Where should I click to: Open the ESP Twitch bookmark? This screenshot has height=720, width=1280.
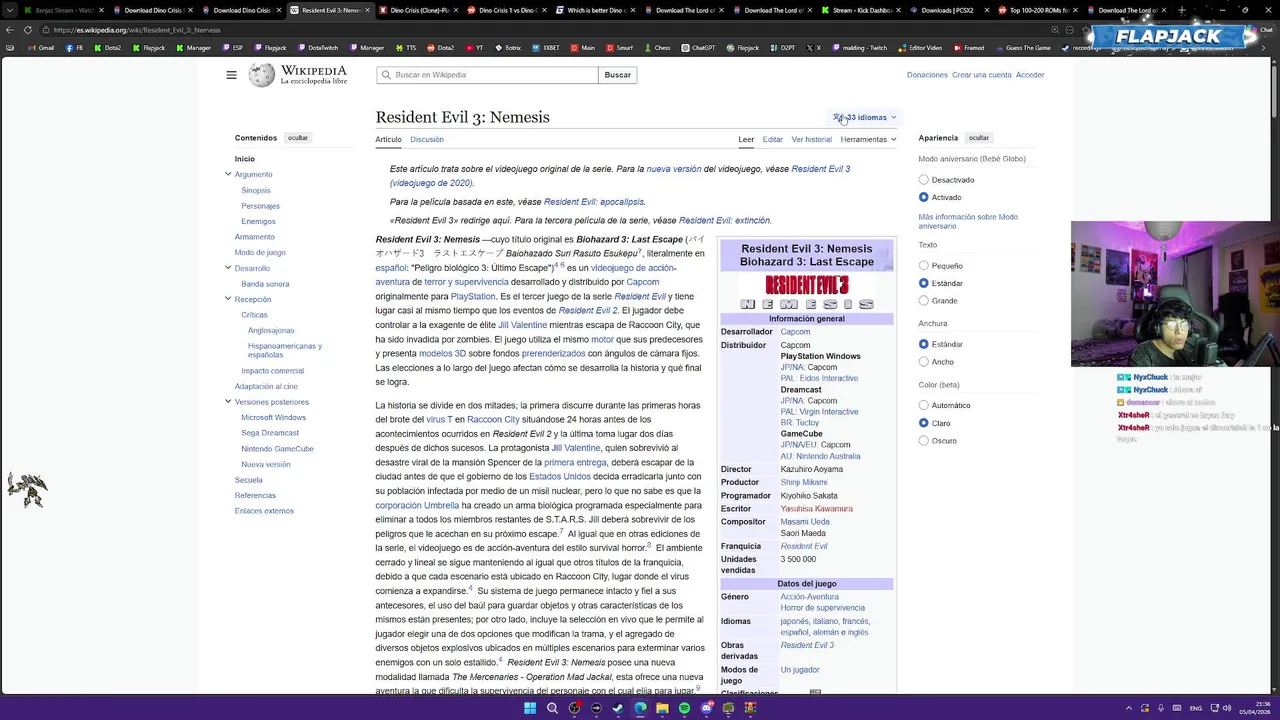pyautogui.click(x=232, y=48)
